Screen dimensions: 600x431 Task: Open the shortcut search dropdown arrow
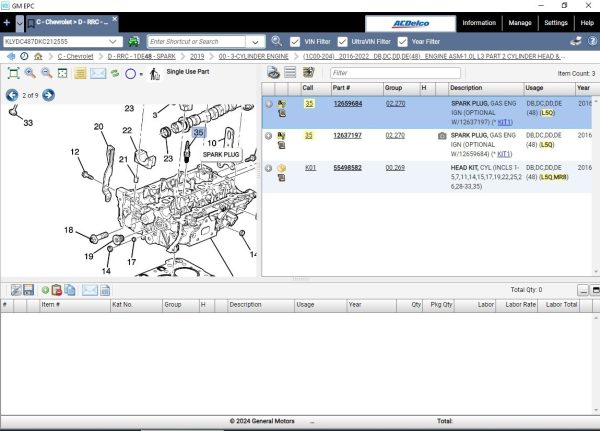[255, 42]
